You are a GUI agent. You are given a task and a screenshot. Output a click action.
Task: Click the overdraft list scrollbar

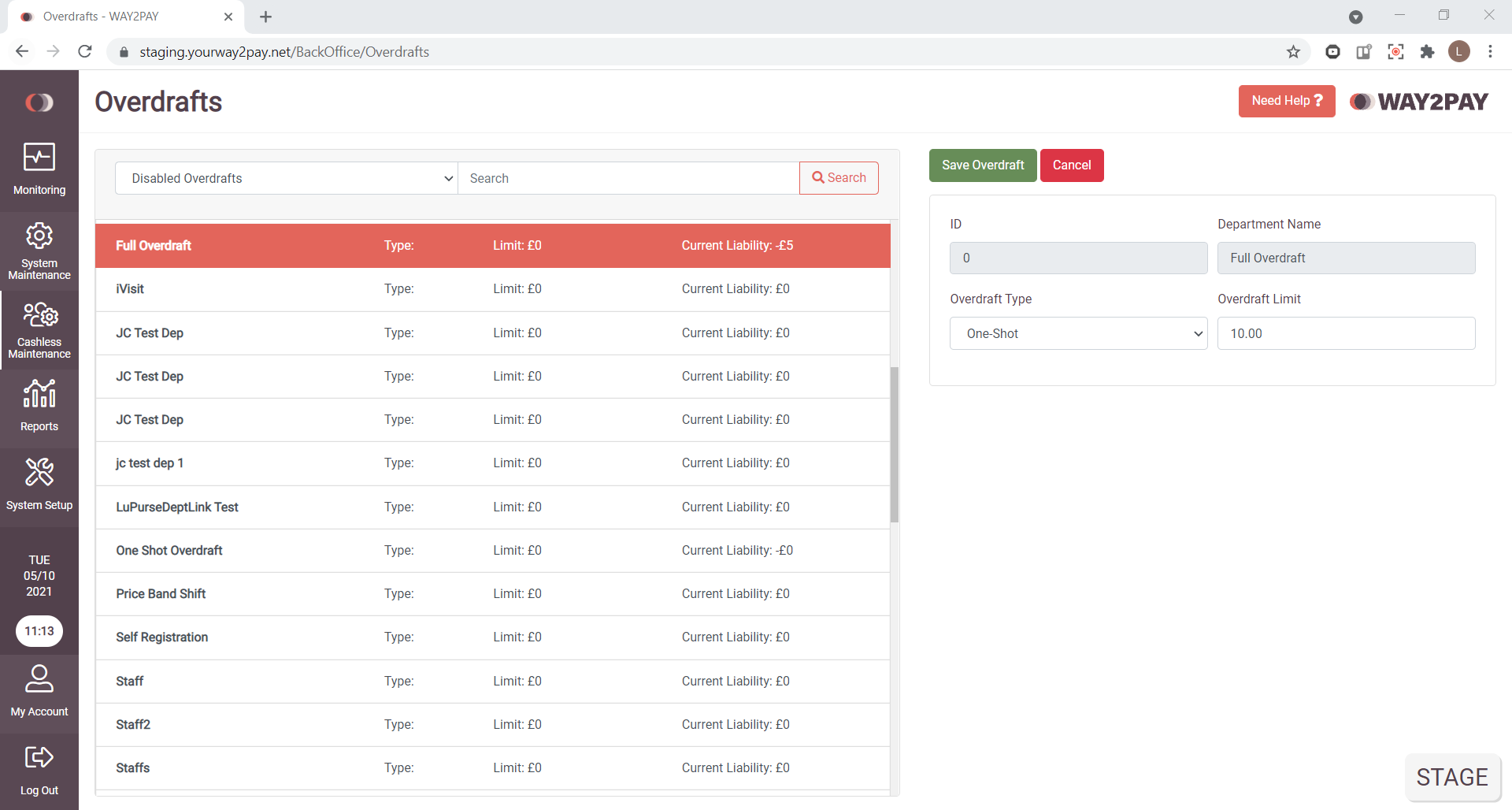click(895, 444)
